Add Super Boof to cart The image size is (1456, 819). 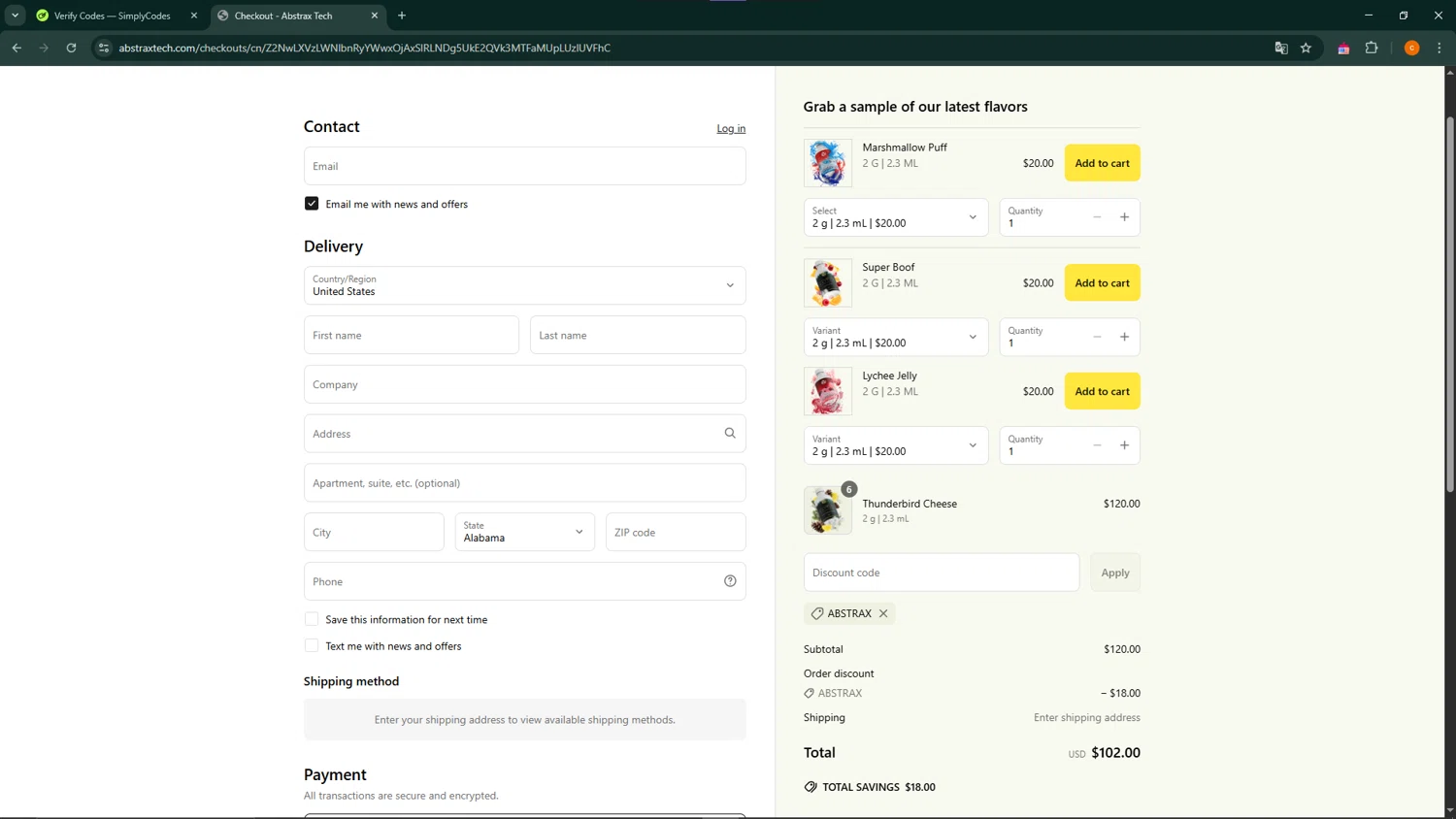(1103, 283)
